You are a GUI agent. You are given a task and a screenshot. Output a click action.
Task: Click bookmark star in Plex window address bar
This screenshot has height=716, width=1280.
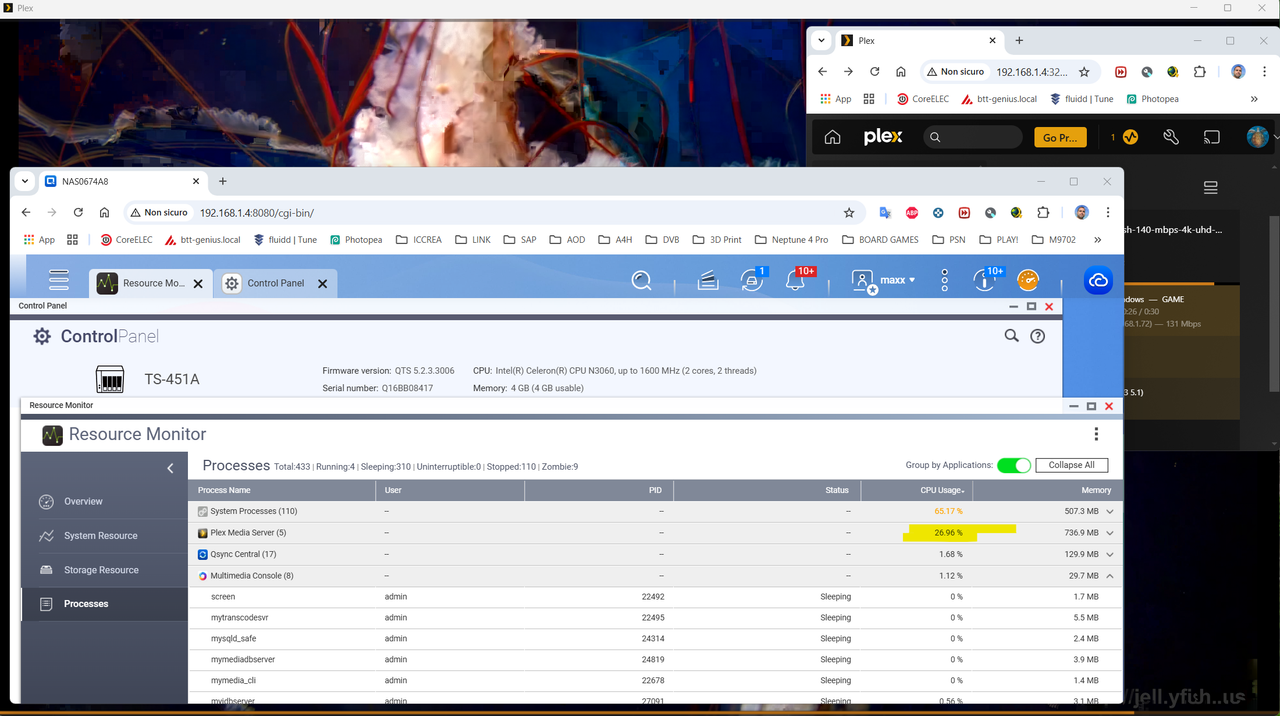(1084, 72)
